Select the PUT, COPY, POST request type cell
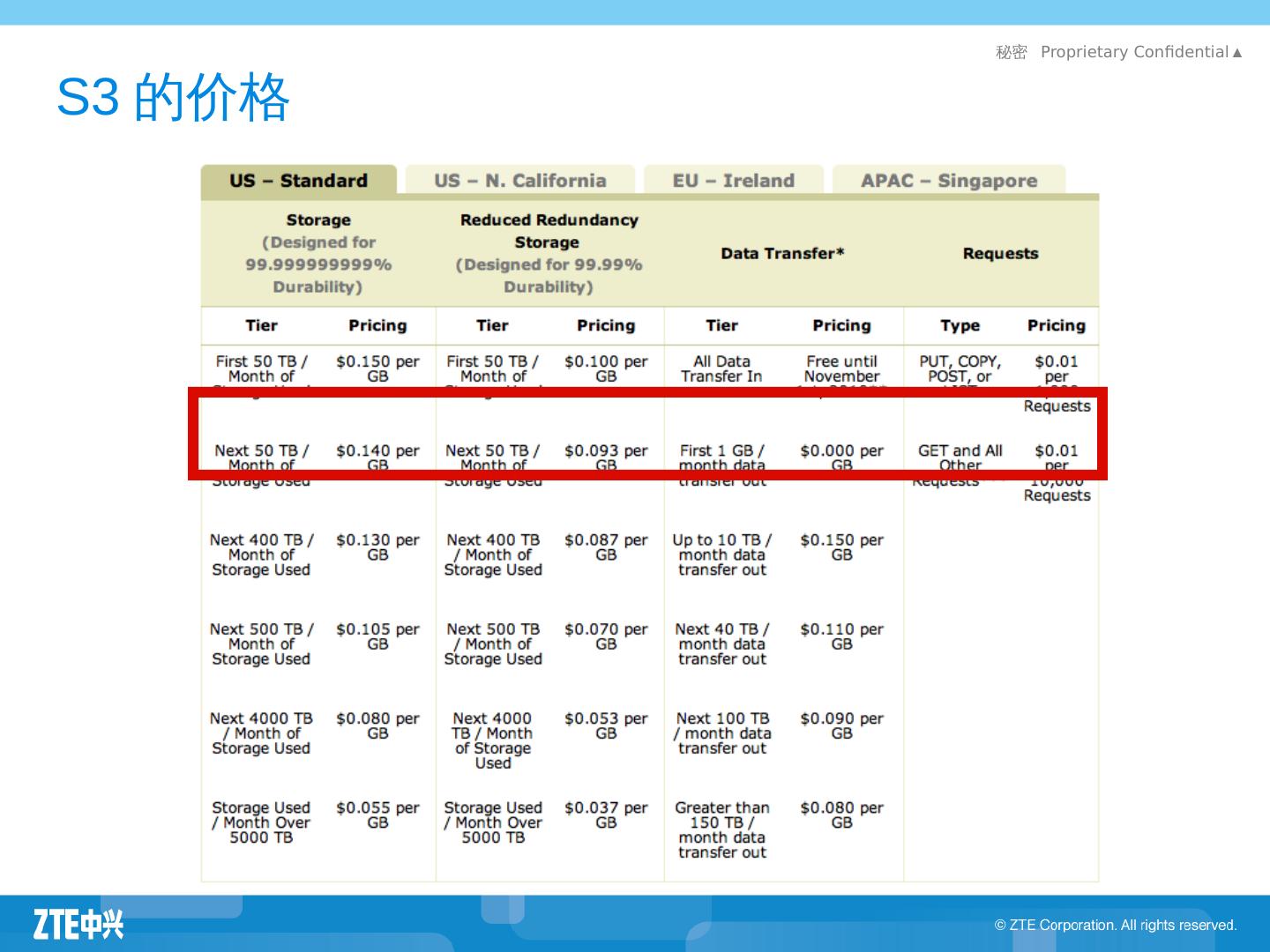Screen dimensions: 1270x952 click(x=960, y=368)
